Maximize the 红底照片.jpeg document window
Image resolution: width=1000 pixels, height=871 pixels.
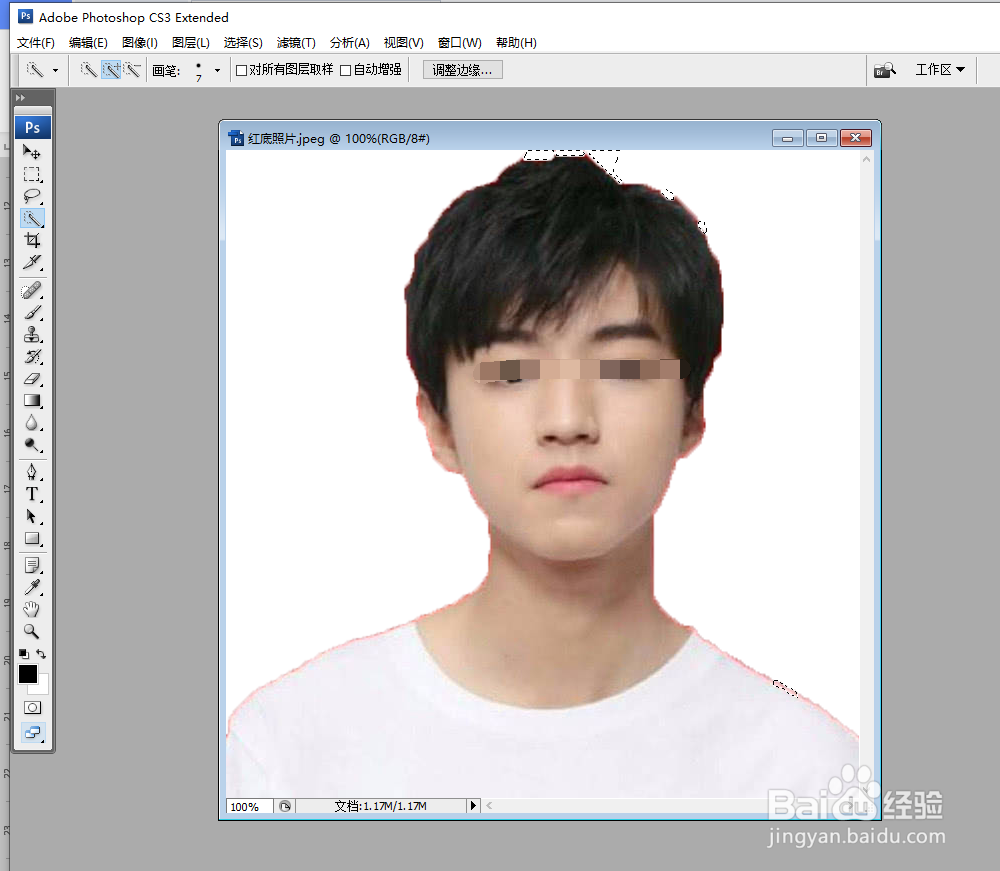point(821,138)
